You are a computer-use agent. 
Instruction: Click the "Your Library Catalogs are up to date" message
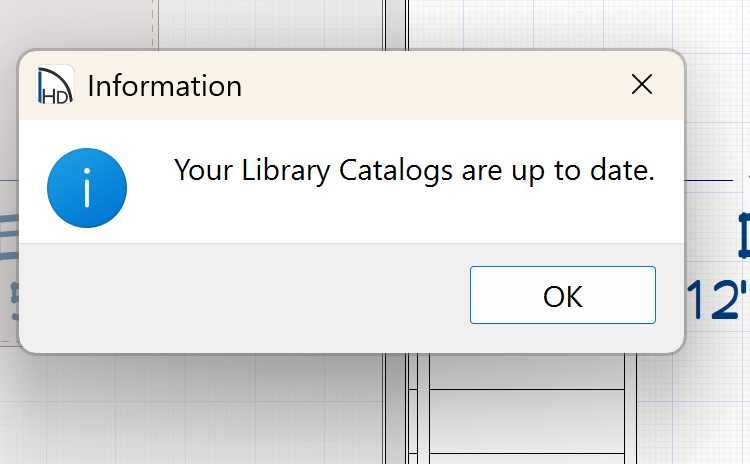(414, 171)
